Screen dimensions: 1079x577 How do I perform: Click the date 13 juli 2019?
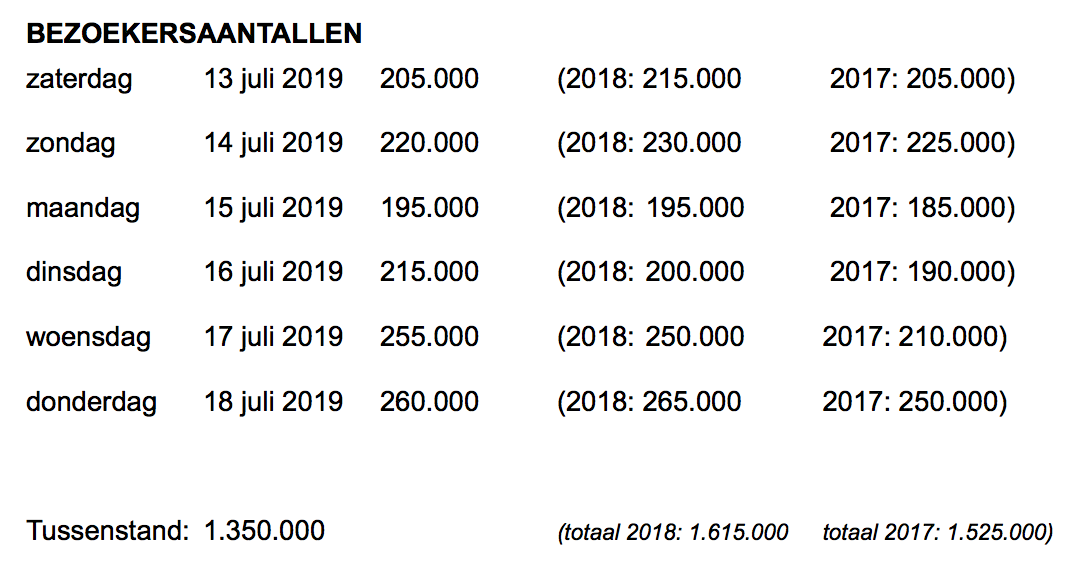(273, 78)
